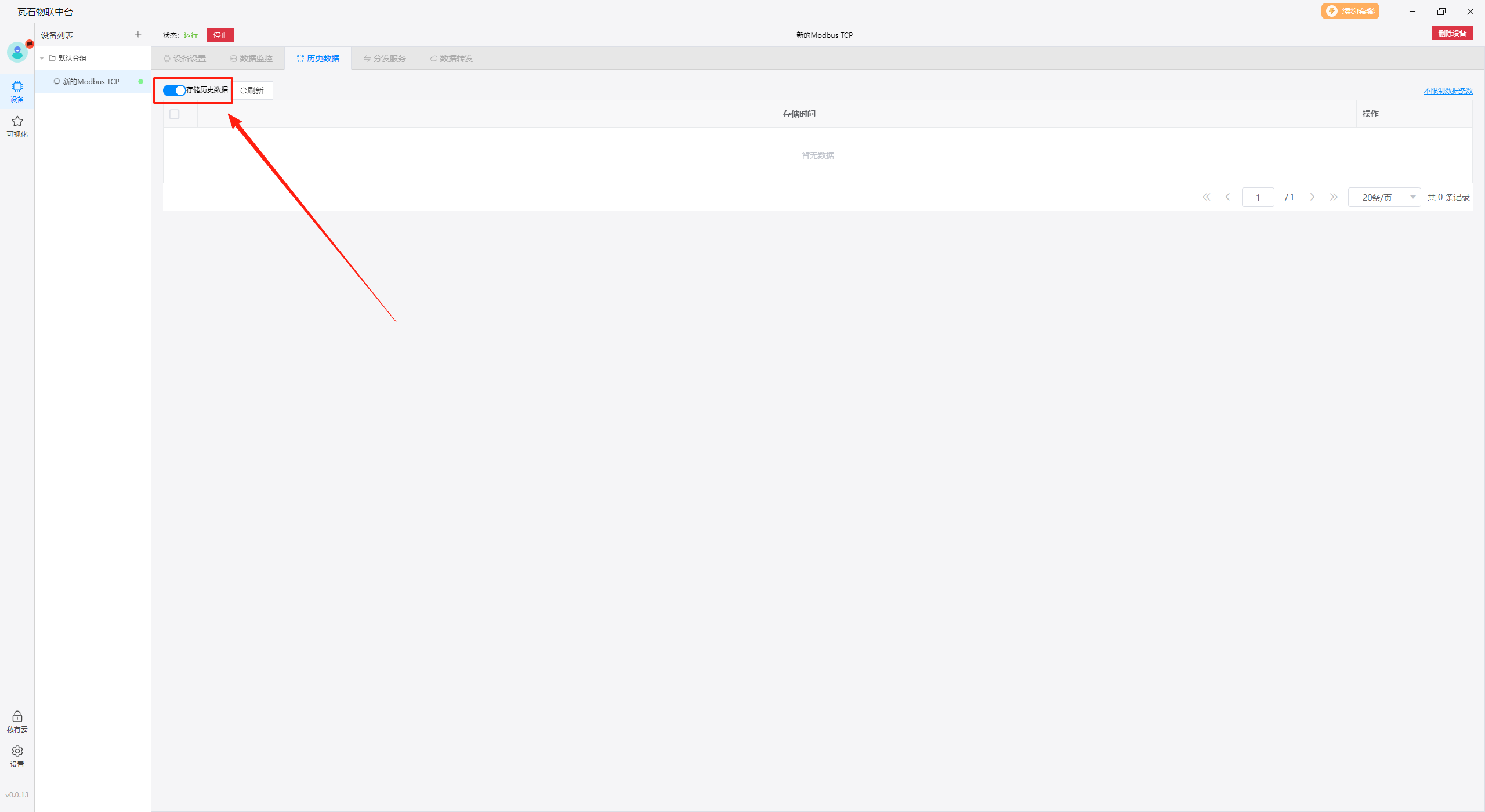Click the red 停止 button
The width and height of the screenshot is (1485, 812).
pyautogui.click(x=220, y=35)
